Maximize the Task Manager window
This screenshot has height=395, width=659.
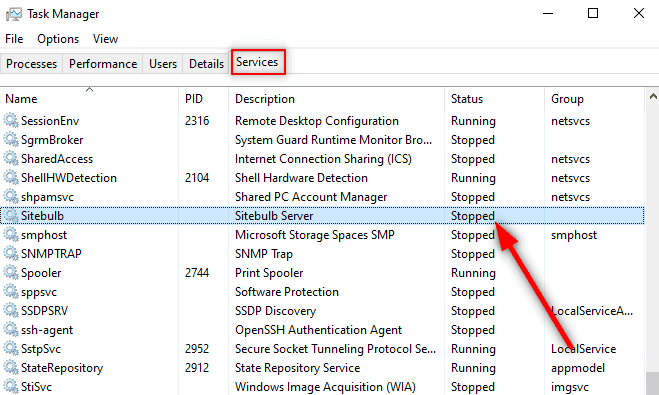coord(593,13)
